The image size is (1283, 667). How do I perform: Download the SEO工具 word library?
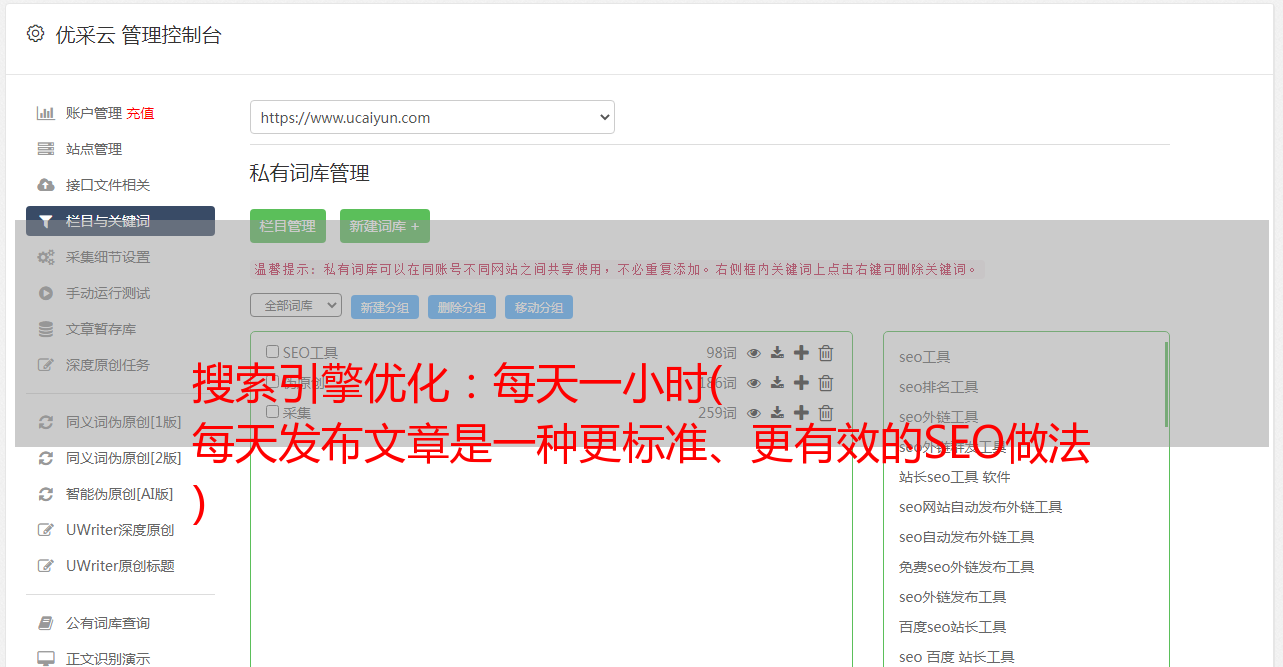[777, 353]
